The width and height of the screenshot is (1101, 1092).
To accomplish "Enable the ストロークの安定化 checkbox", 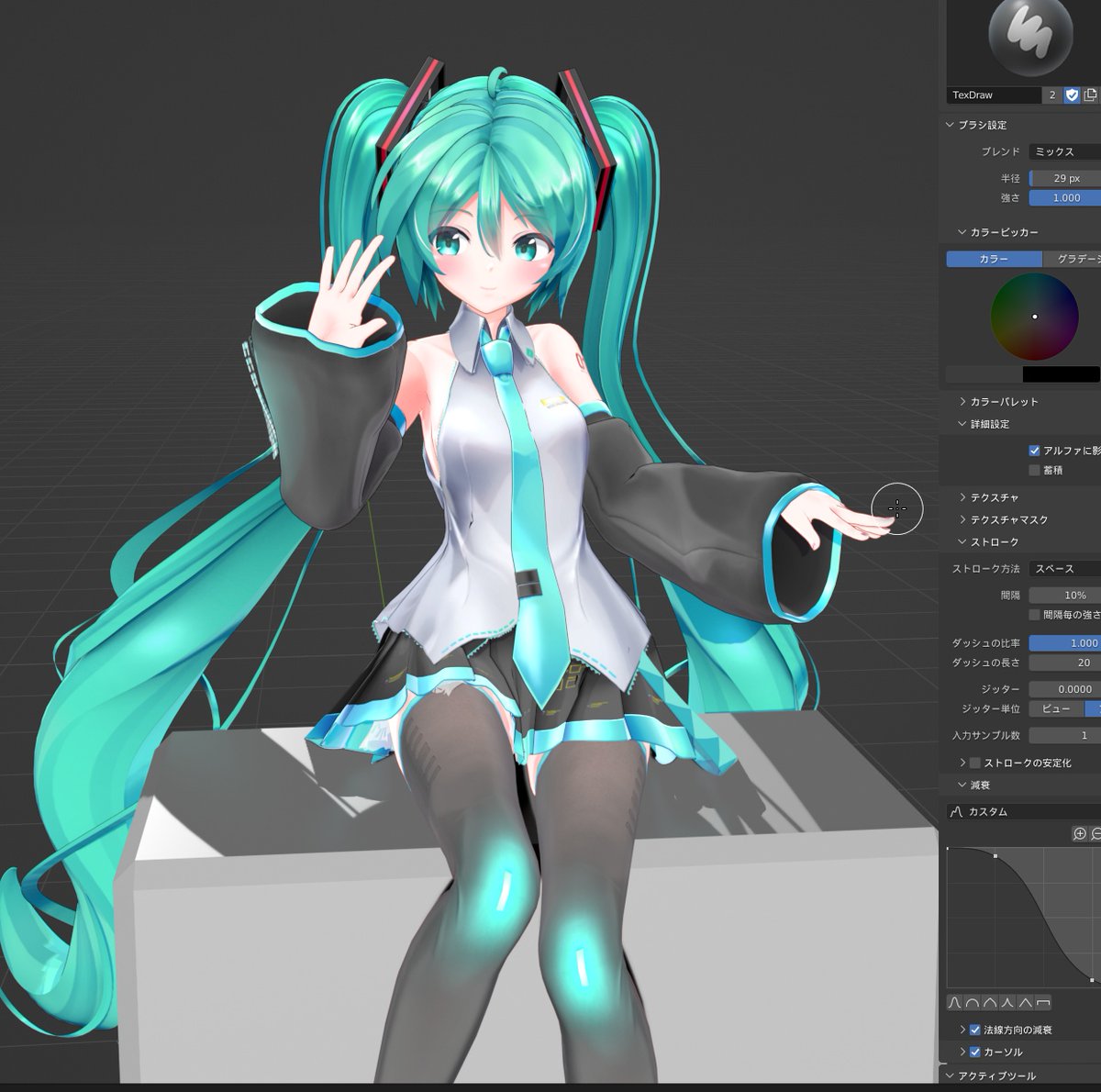I will pos(975,763).
